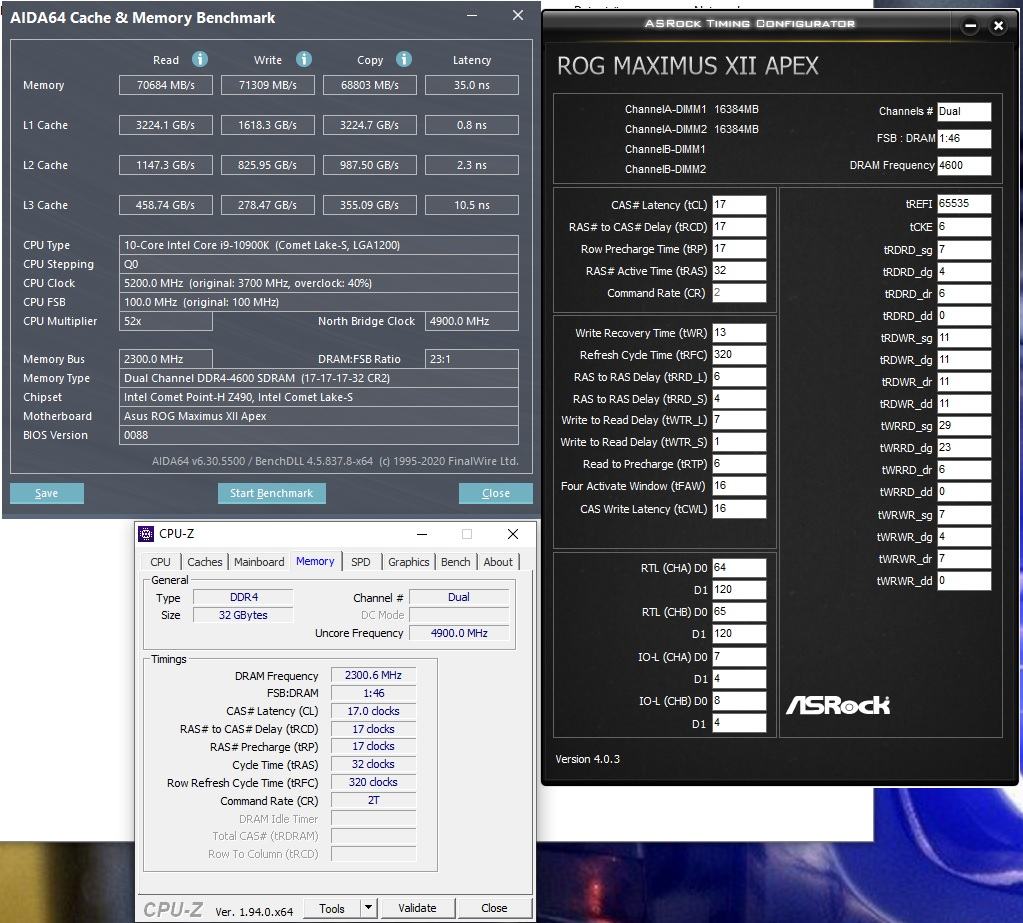Click the Row Precharge Time (tRP) field
This screenshot has width=1023, height=923.
coord(739,249)
